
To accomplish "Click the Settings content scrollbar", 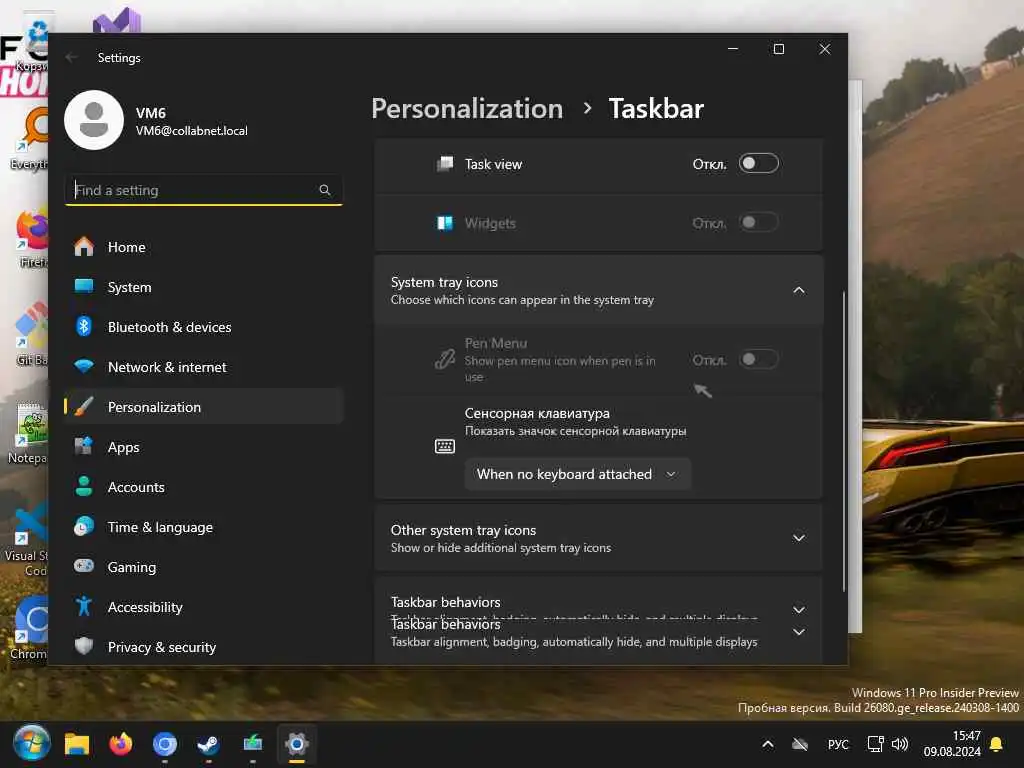I will click(x=844, y=441).
